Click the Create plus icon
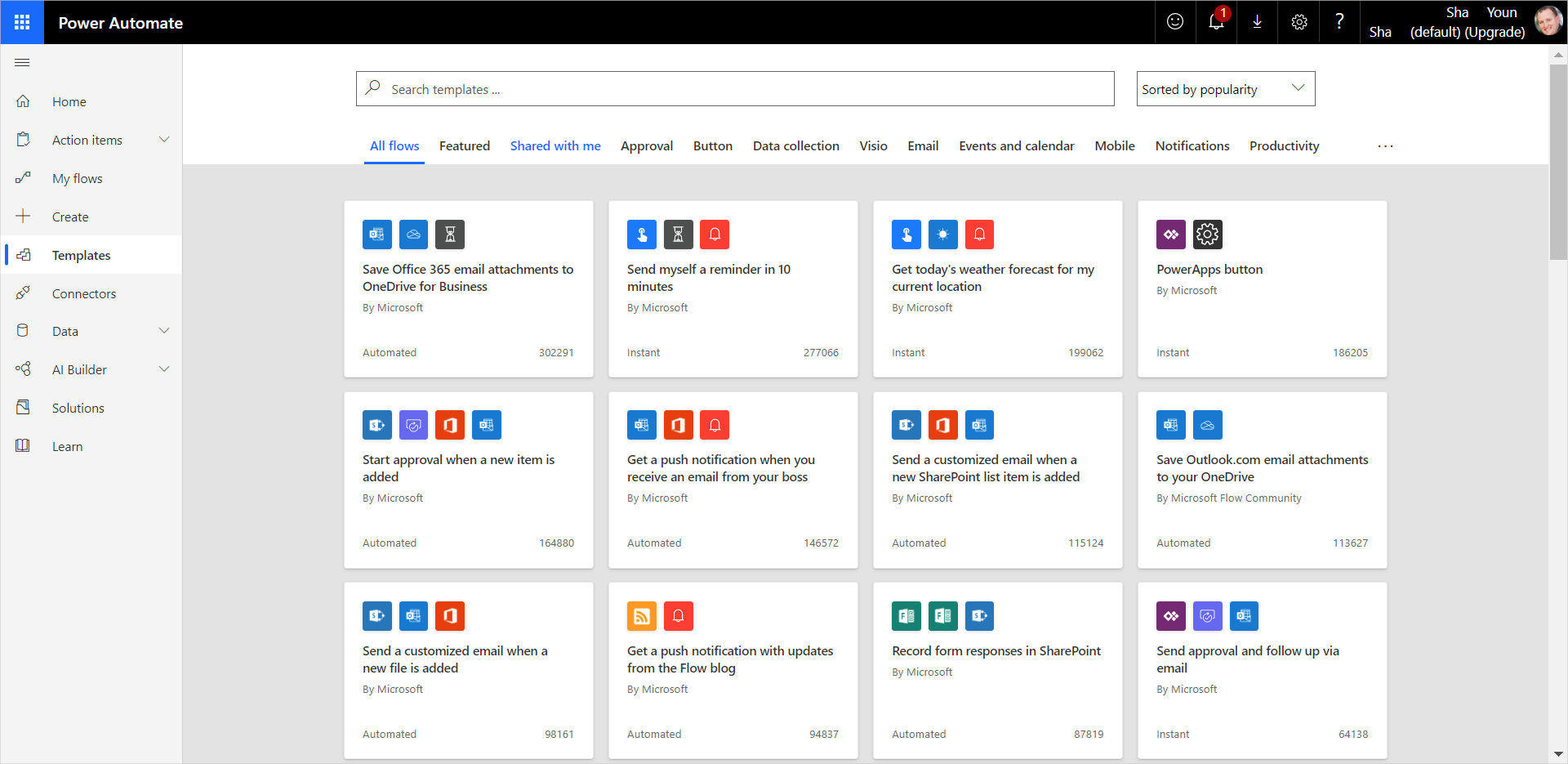The width and height of the screenshot is (1568, 764). 23,217
